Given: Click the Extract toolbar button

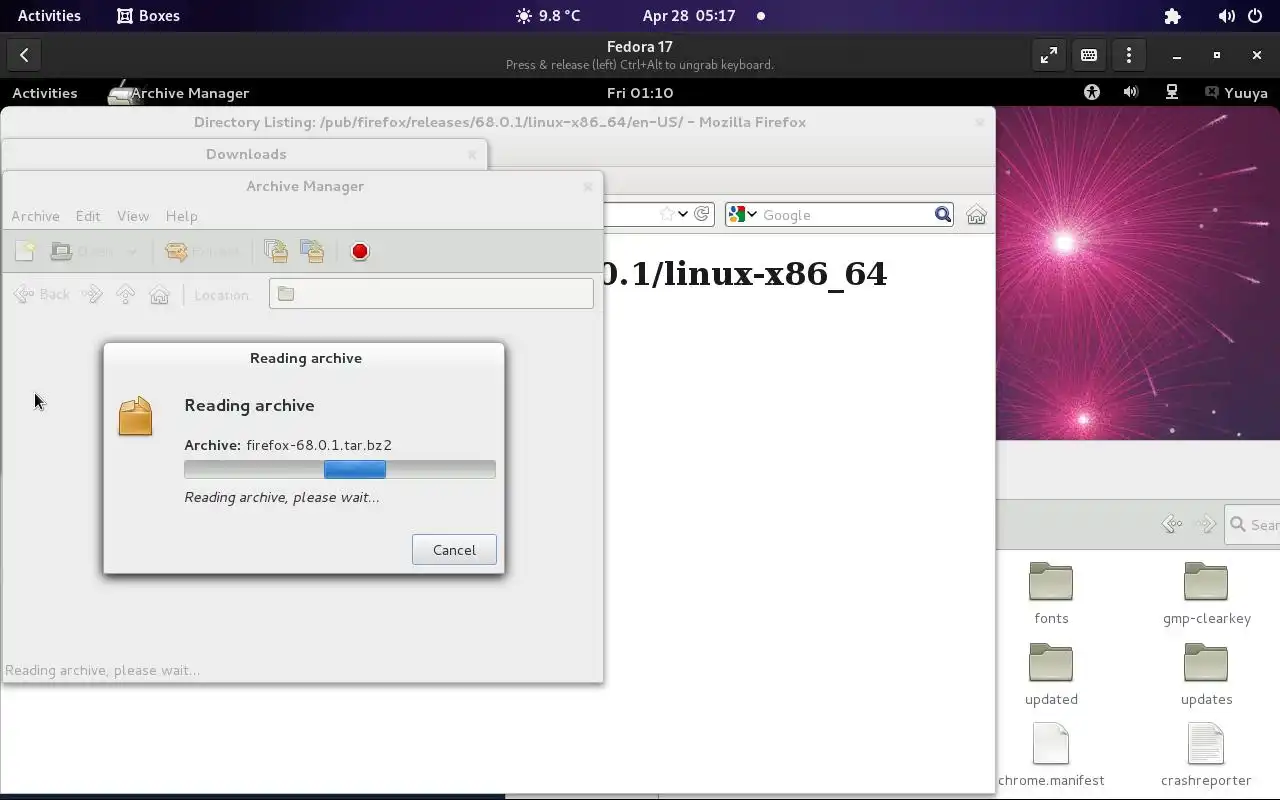Looking at the screenshot, I should [203, 251].
